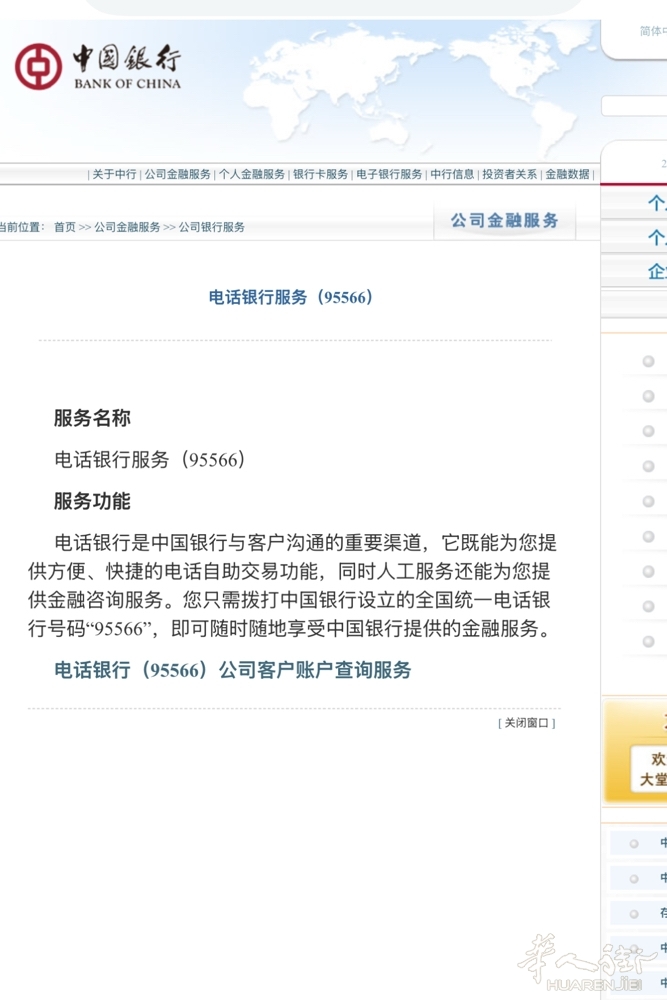Click the 服务名称 heading

[x=92, y=418]
